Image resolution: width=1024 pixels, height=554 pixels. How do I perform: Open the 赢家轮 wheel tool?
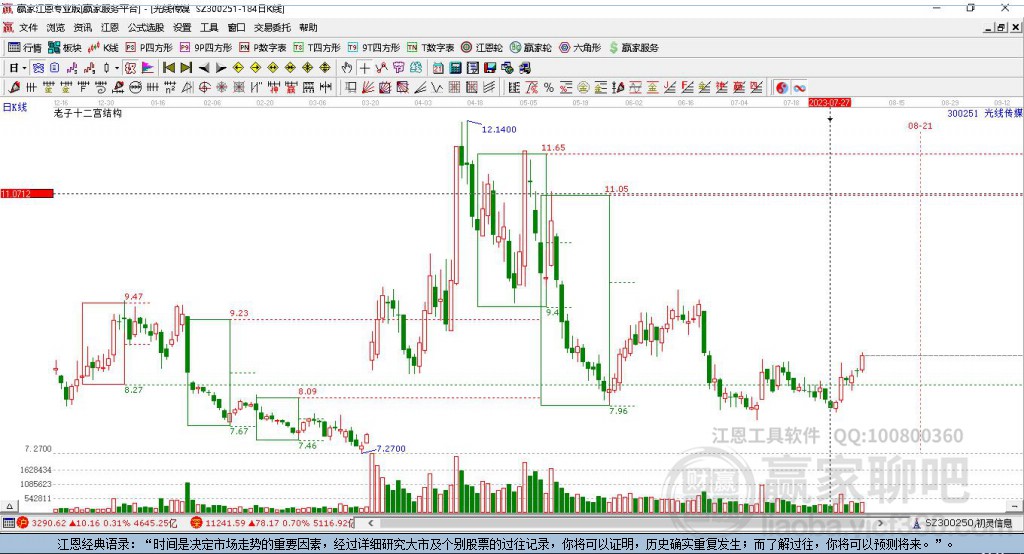pyautogui.click(x=531, y=48)
